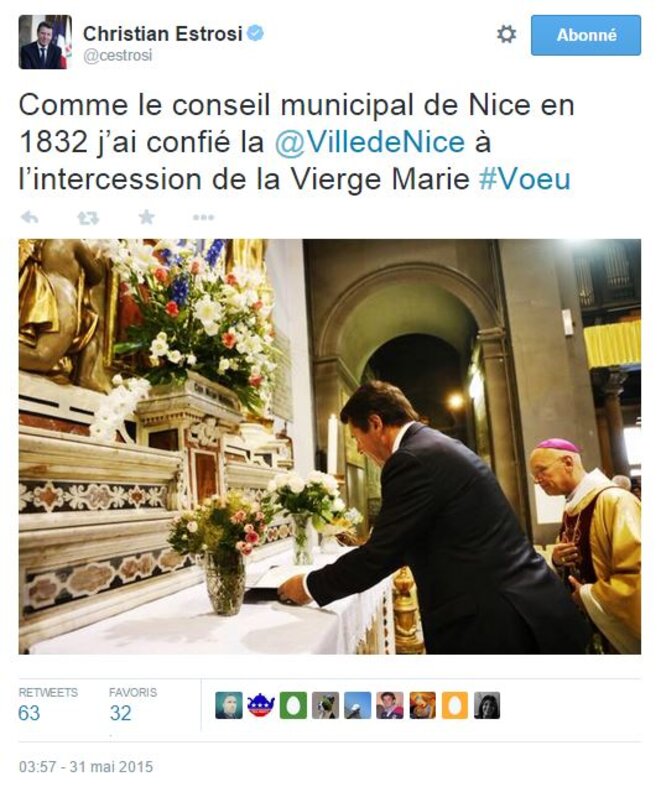Click the blue verified badge
The height and width of the screenshot is (792, 661).
click(256, 33)
